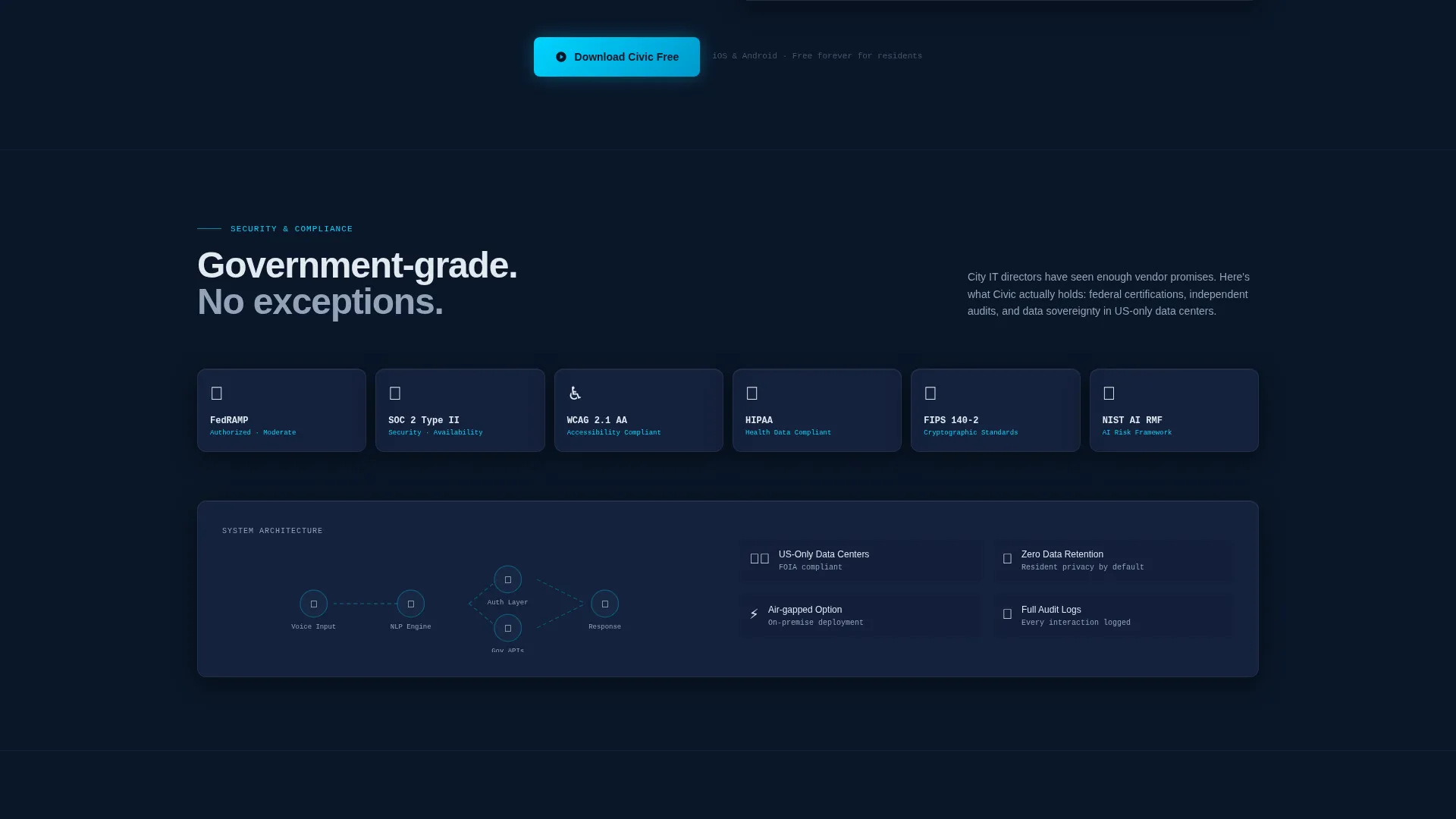
Task: Click the SOC 2 Type II card icon
Action: pyautogui.click(x=395, y=393)
